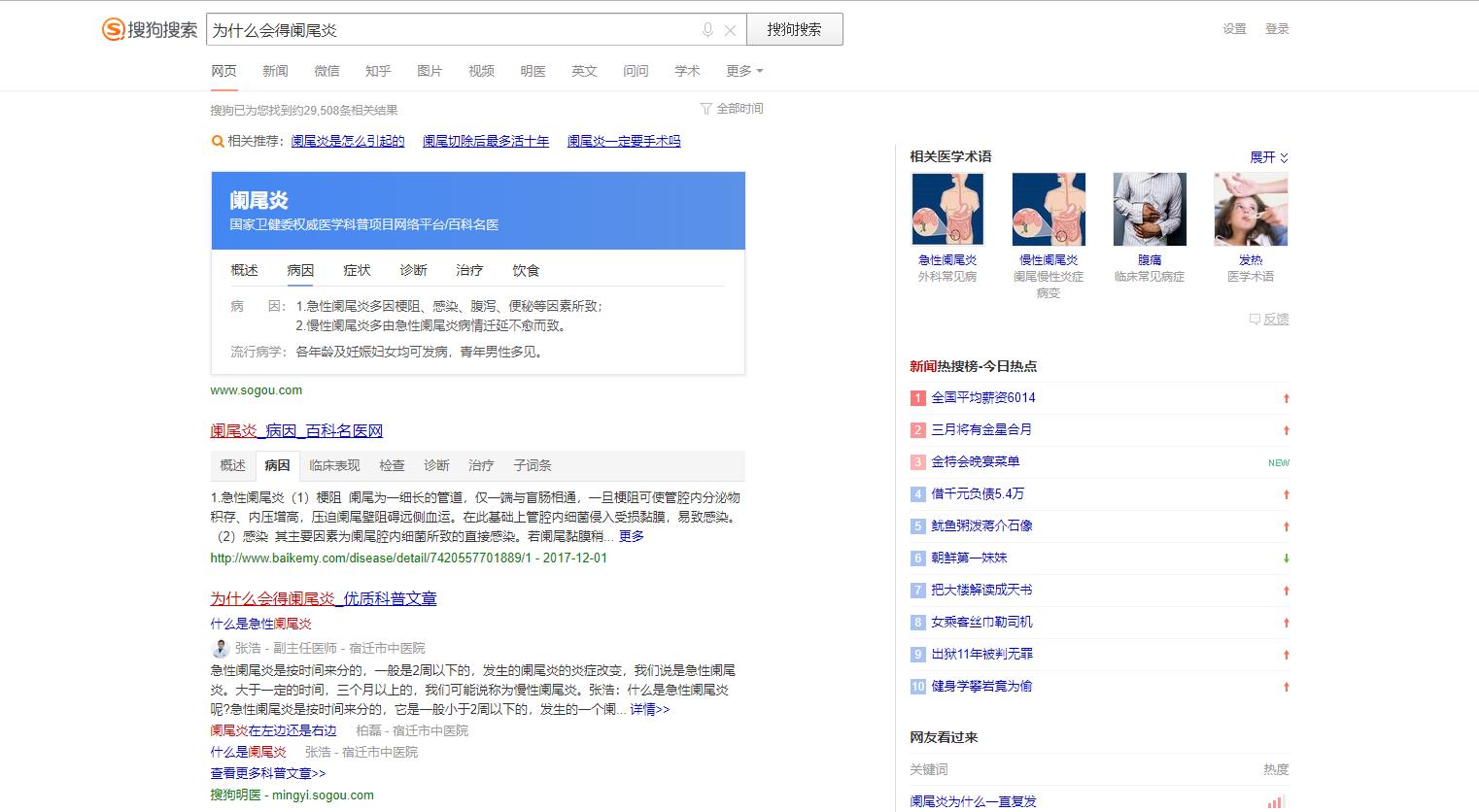Click the Sogou logo icon

[116, 28]
